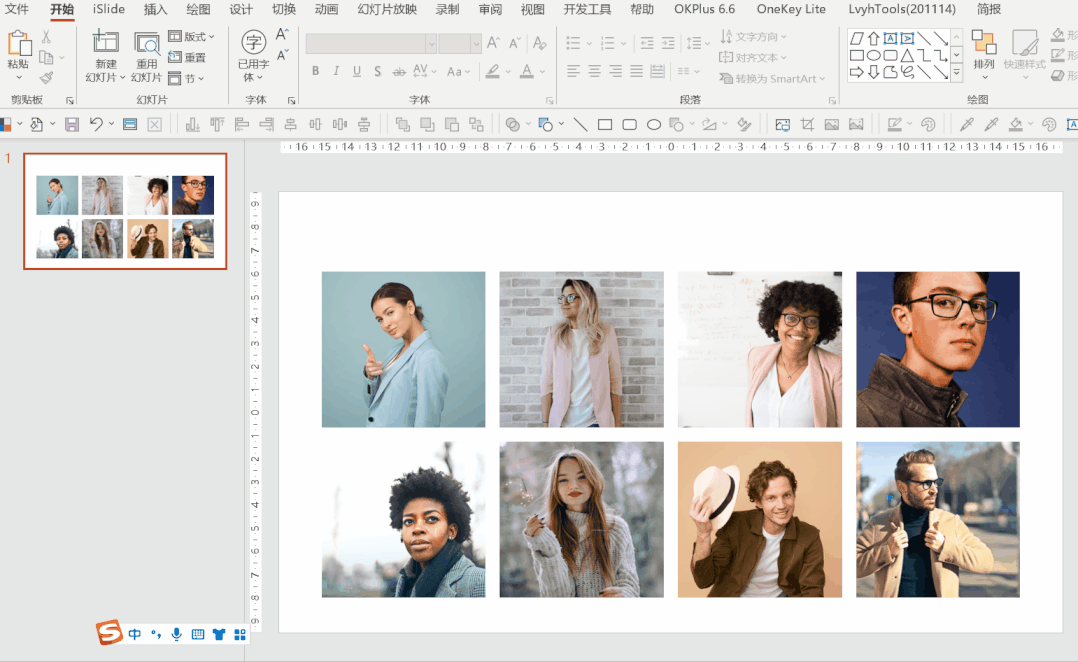
Task: Select the Format Painter brush icon
Action: pyautogui.click(x=46, y=78)
